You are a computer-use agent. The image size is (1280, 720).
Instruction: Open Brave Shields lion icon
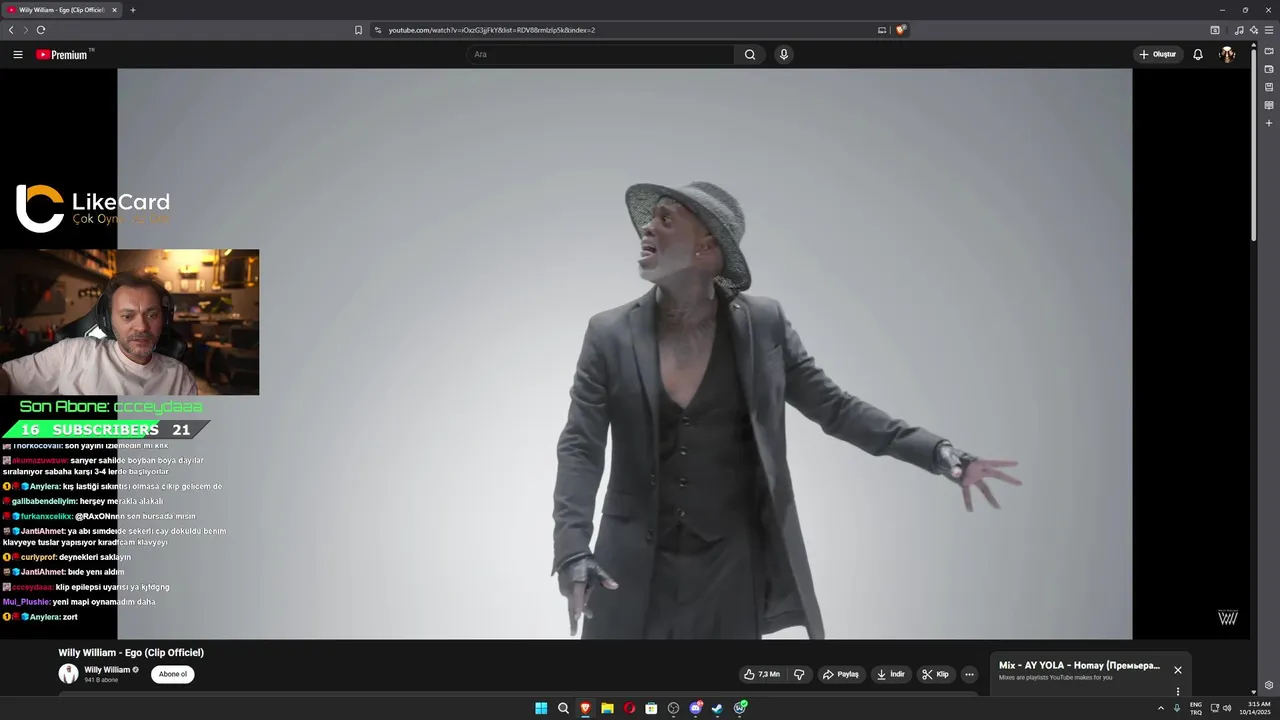pyautogui.click(x=900, y=30)
